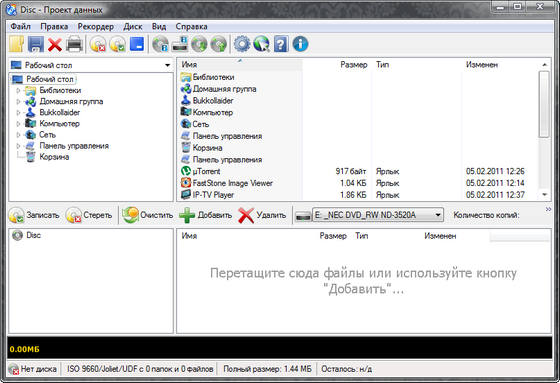
Task: Open the Рабочий стол location dropdown
Action: tap(167, 65)
